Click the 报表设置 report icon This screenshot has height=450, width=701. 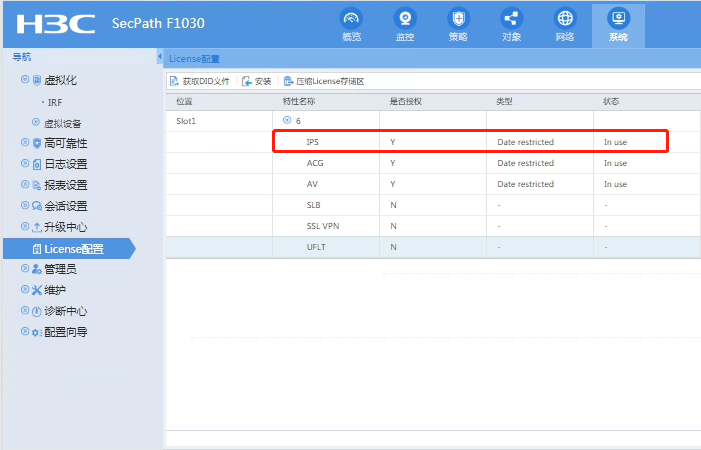point(37,185)
